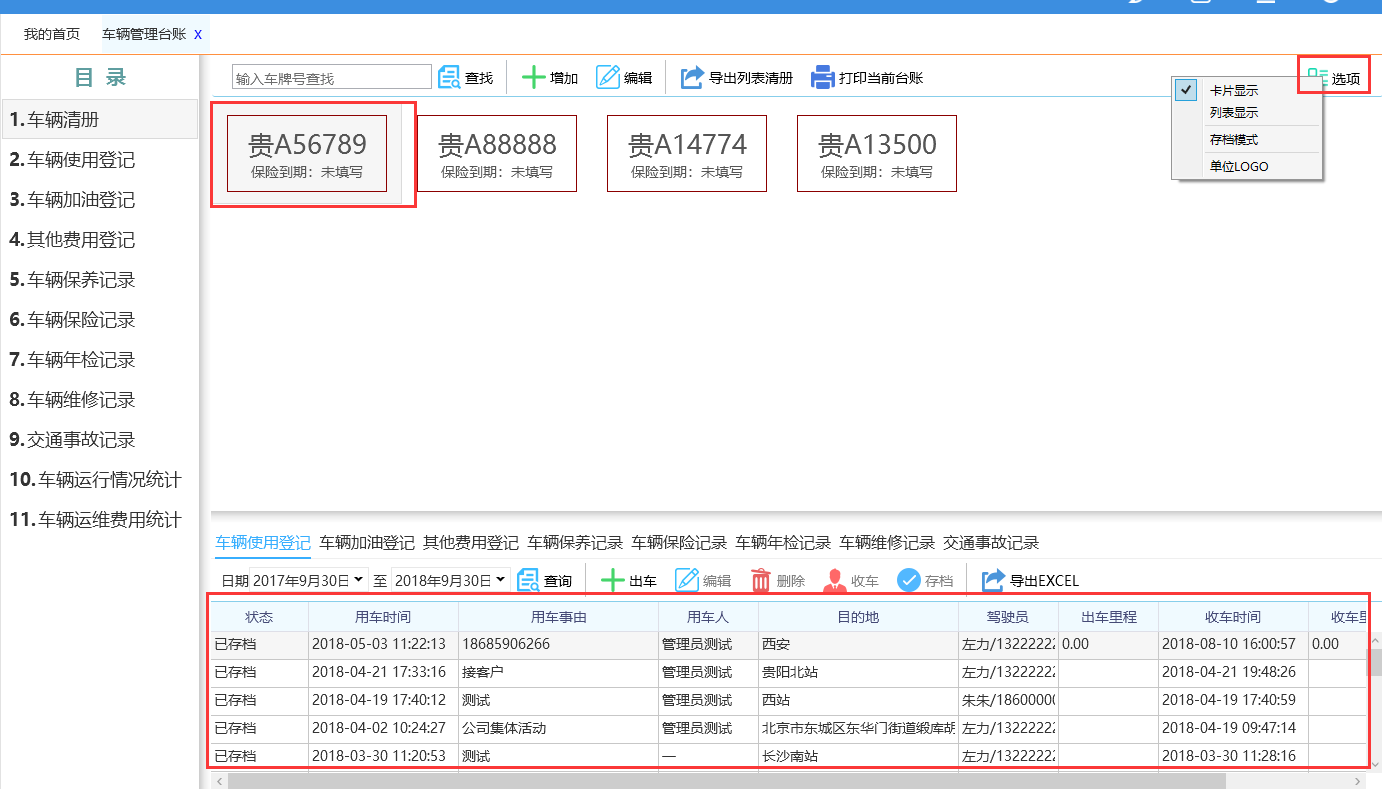Click the printer icon 打印当前台账
This screenshot has width=1382, height=789.
tap(822, 77)
